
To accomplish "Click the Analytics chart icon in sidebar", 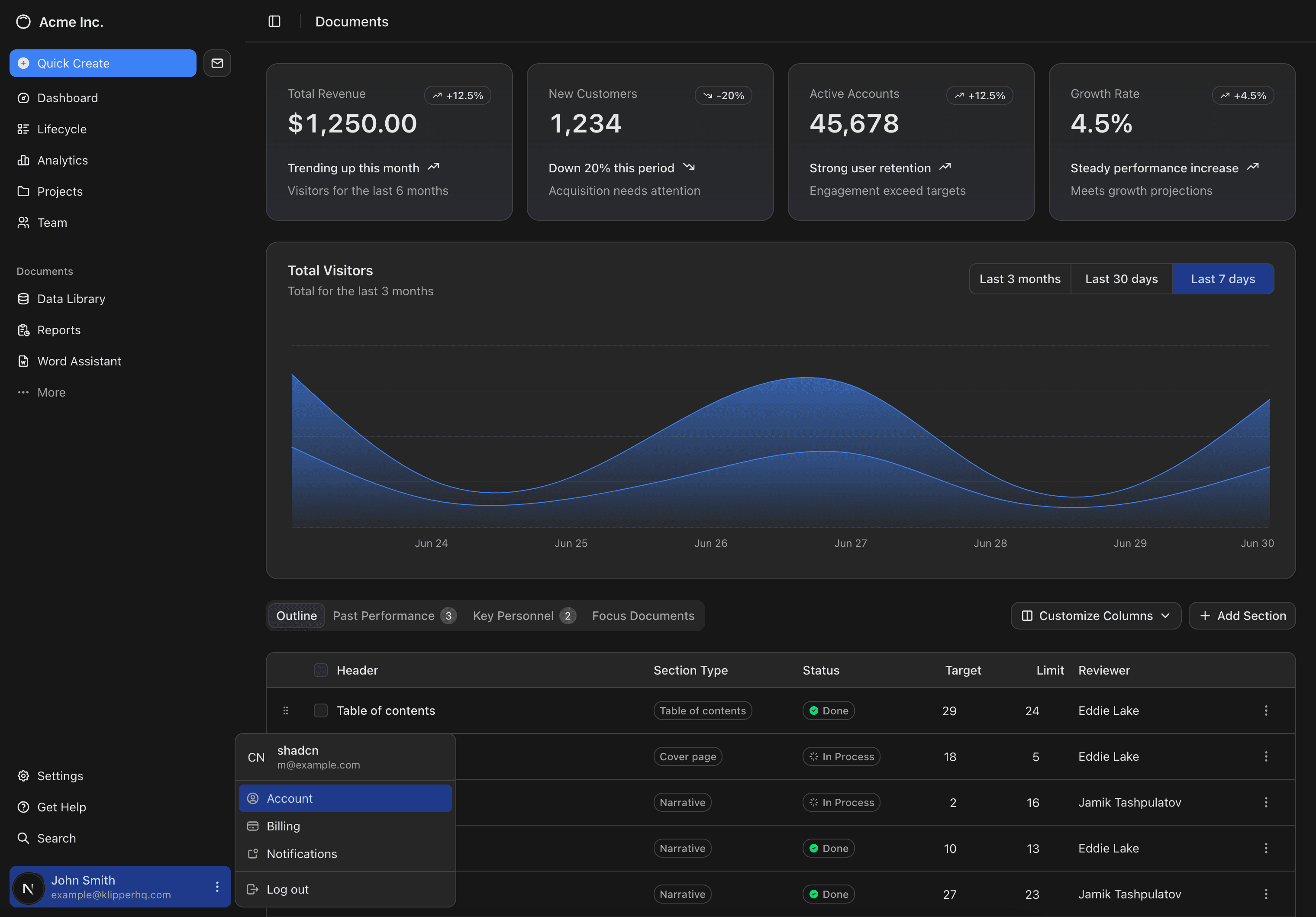I will pos(23,161).
